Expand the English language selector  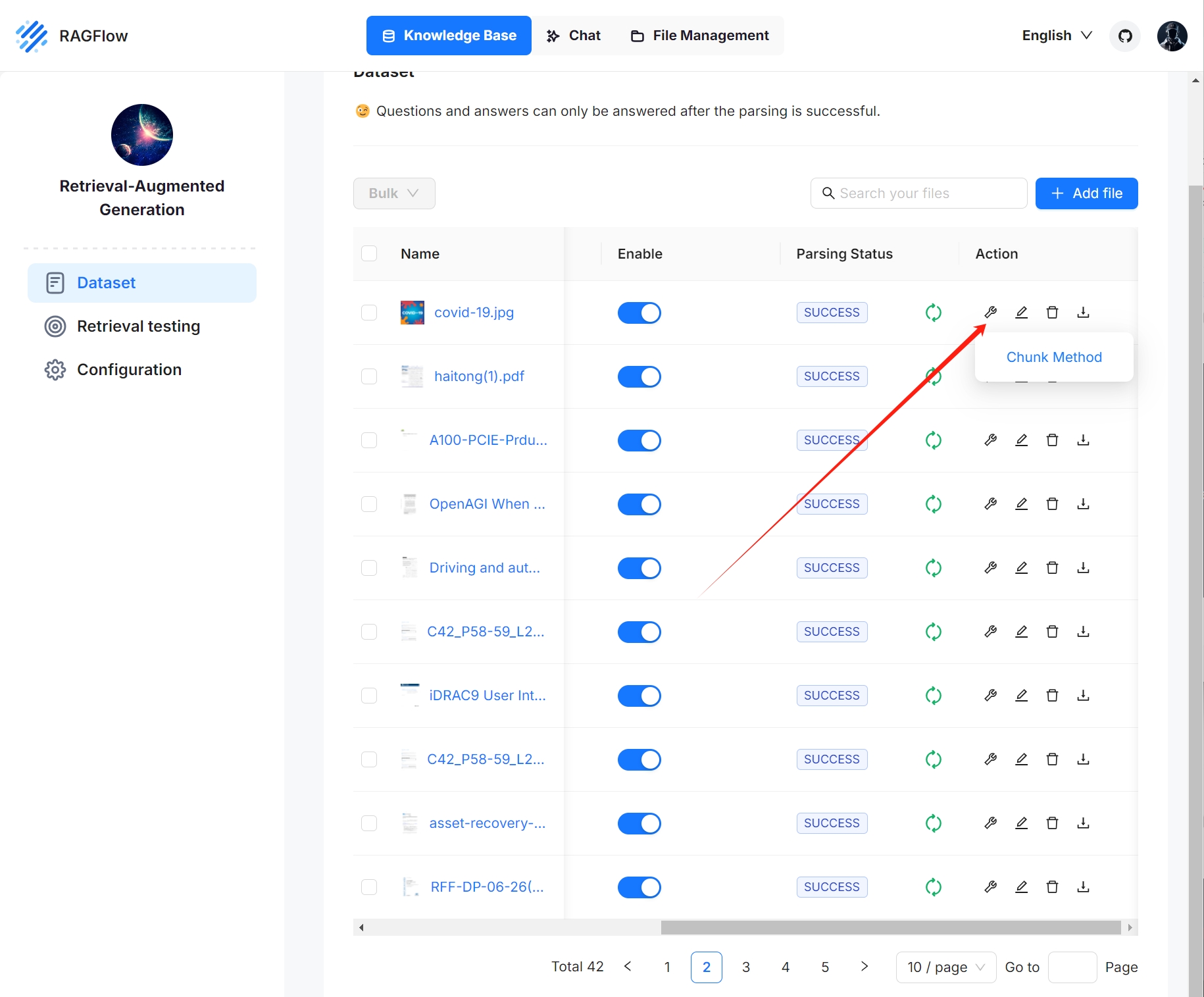click(x=1057, y=36)
